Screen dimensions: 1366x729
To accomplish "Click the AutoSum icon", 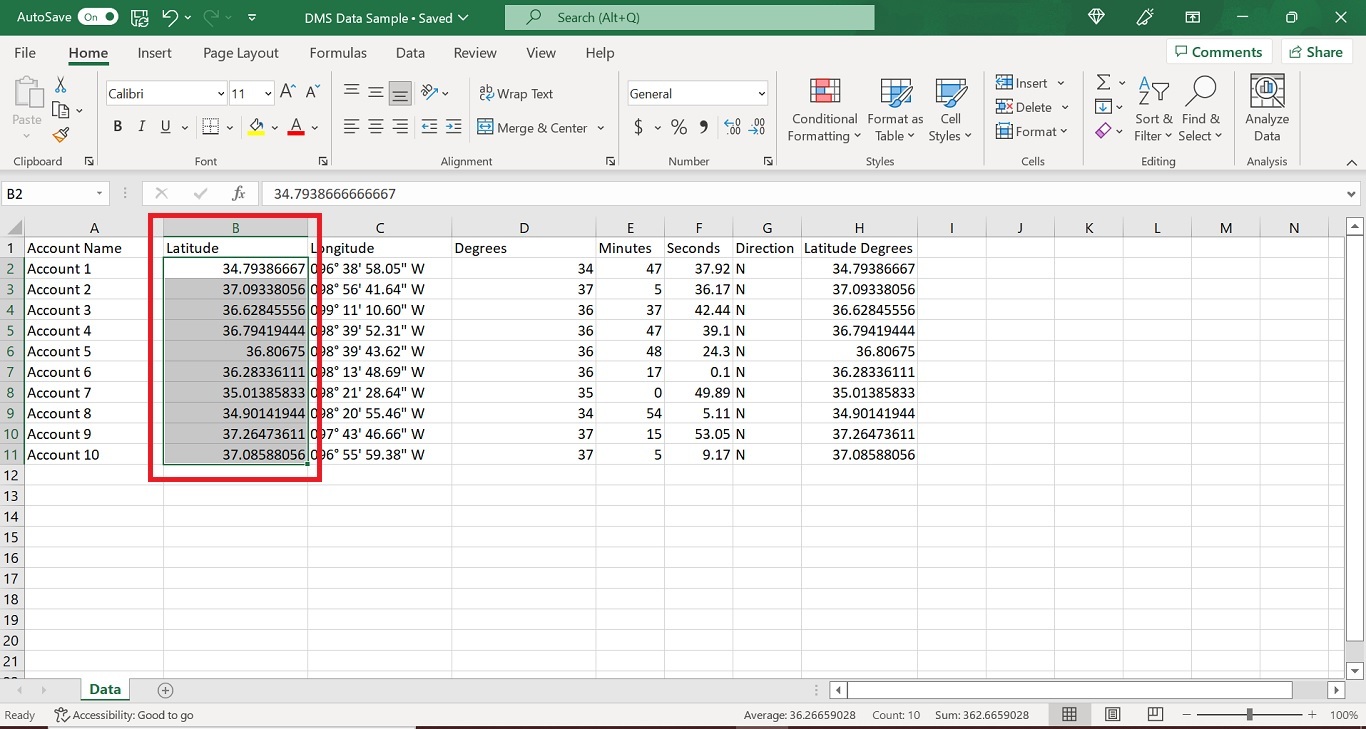I will [x=1104, y=83].
